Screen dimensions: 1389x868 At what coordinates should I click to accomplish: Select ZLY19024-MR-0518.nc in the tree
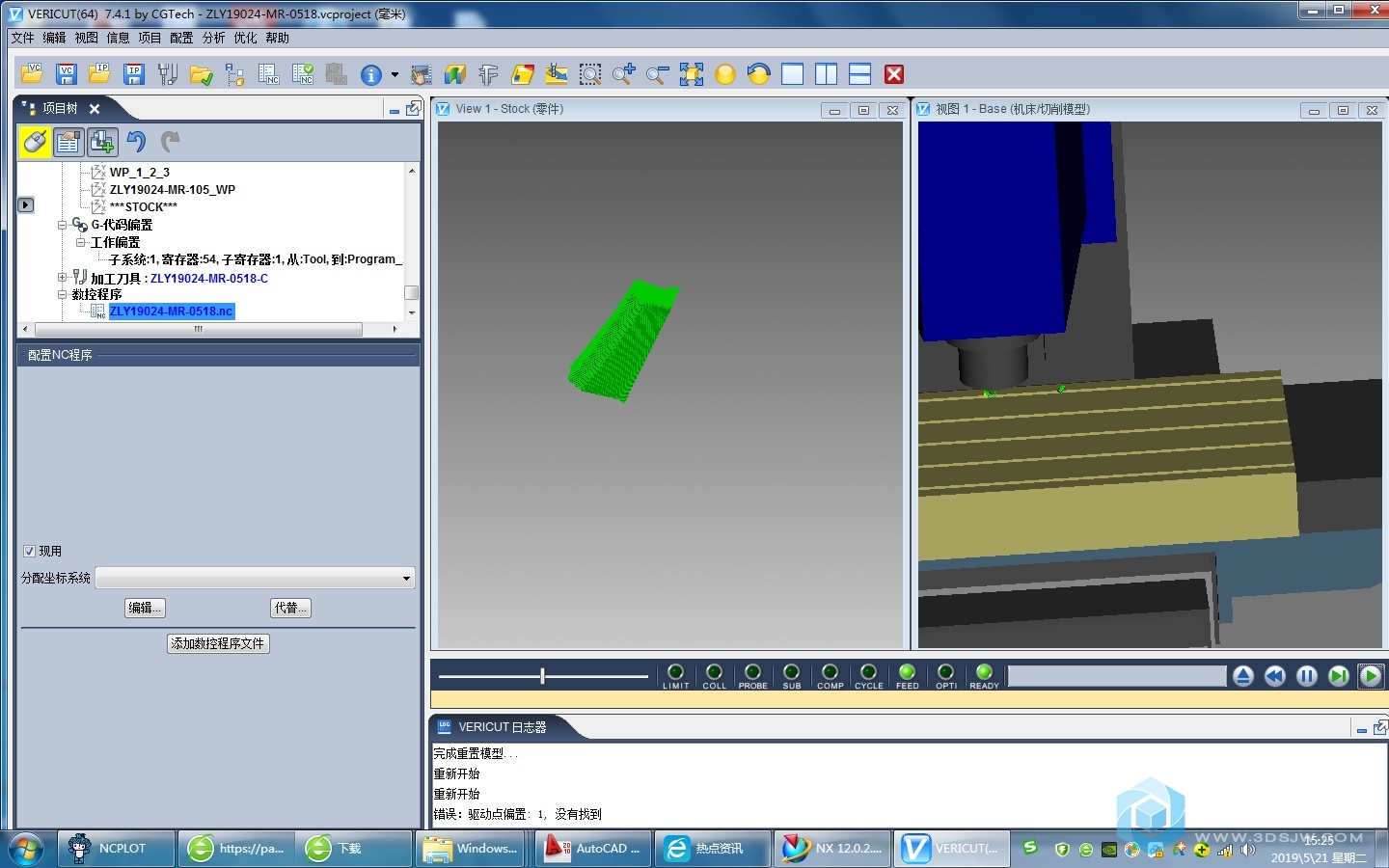[x=171, y=312]
